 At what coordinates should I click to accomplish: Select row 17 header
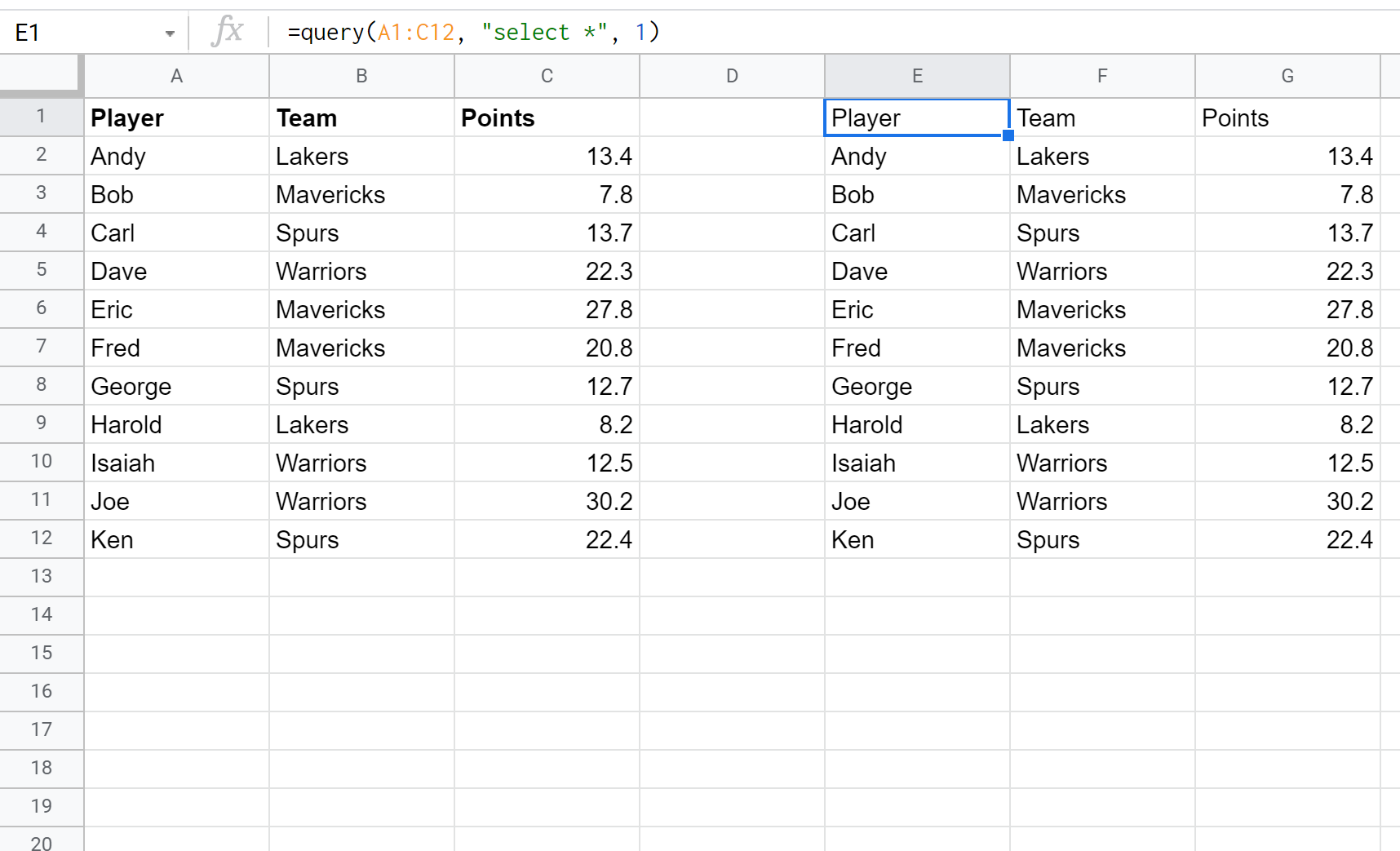41,729
